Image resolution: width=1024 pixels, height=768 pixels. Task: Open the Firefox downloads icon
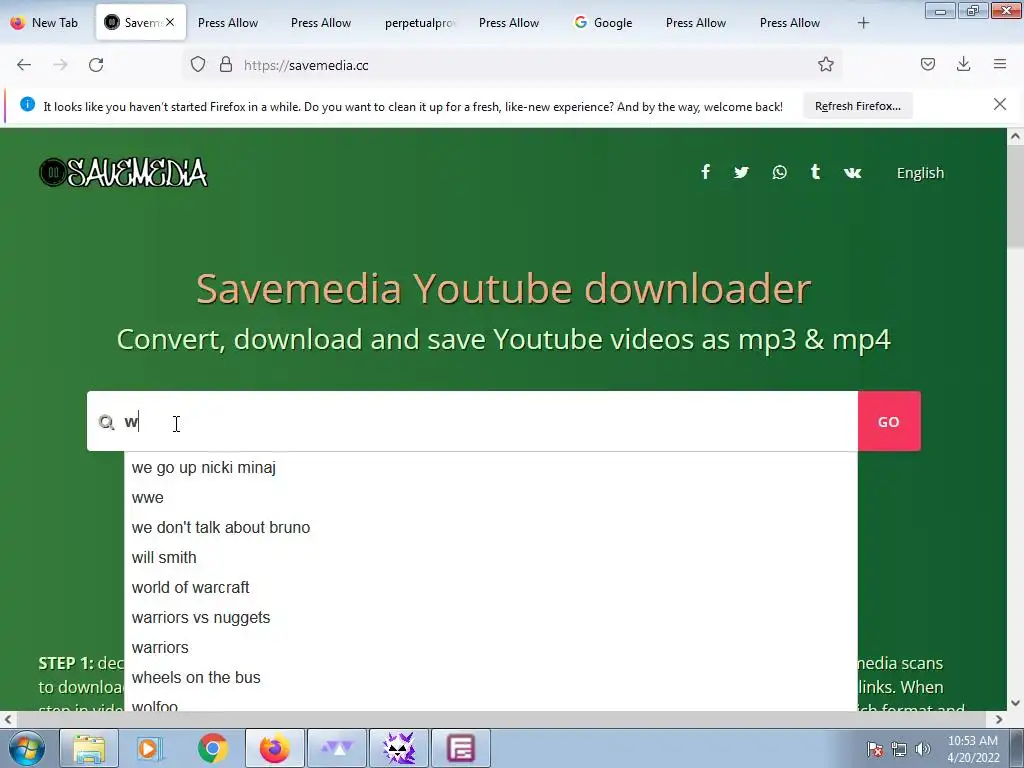tap(963, 64)
